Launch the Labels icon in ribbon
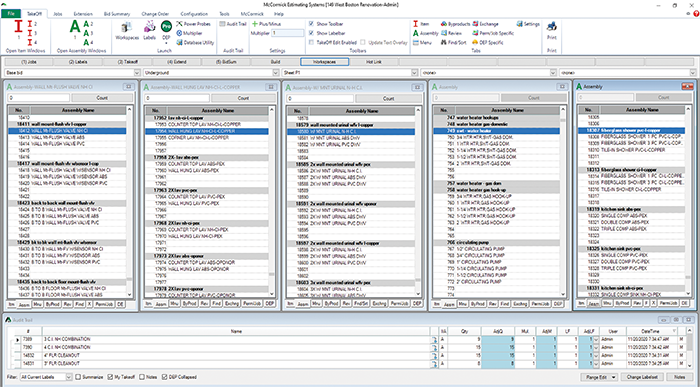This screenshot has width=700, height=387. click(x=150, y=31)
